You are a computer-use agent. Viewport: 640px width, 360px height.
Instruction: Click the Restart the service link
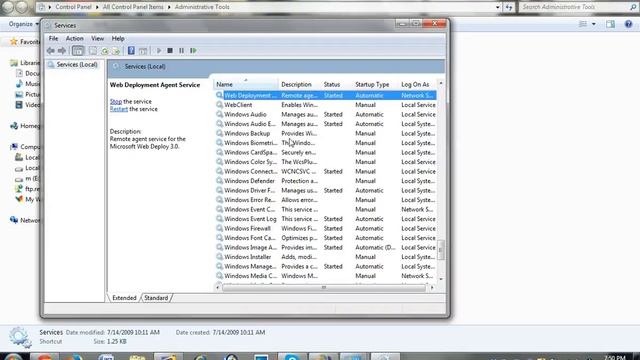pyautogui.click(x=119, y=109)
